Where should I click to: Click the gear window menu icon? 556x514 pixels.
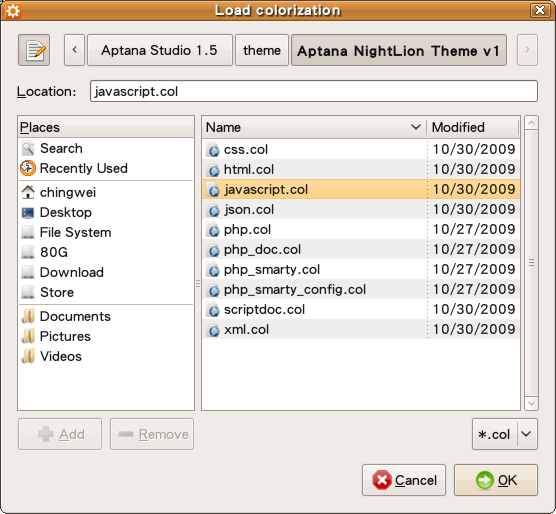pyautogui.click(x=13, y=11)
